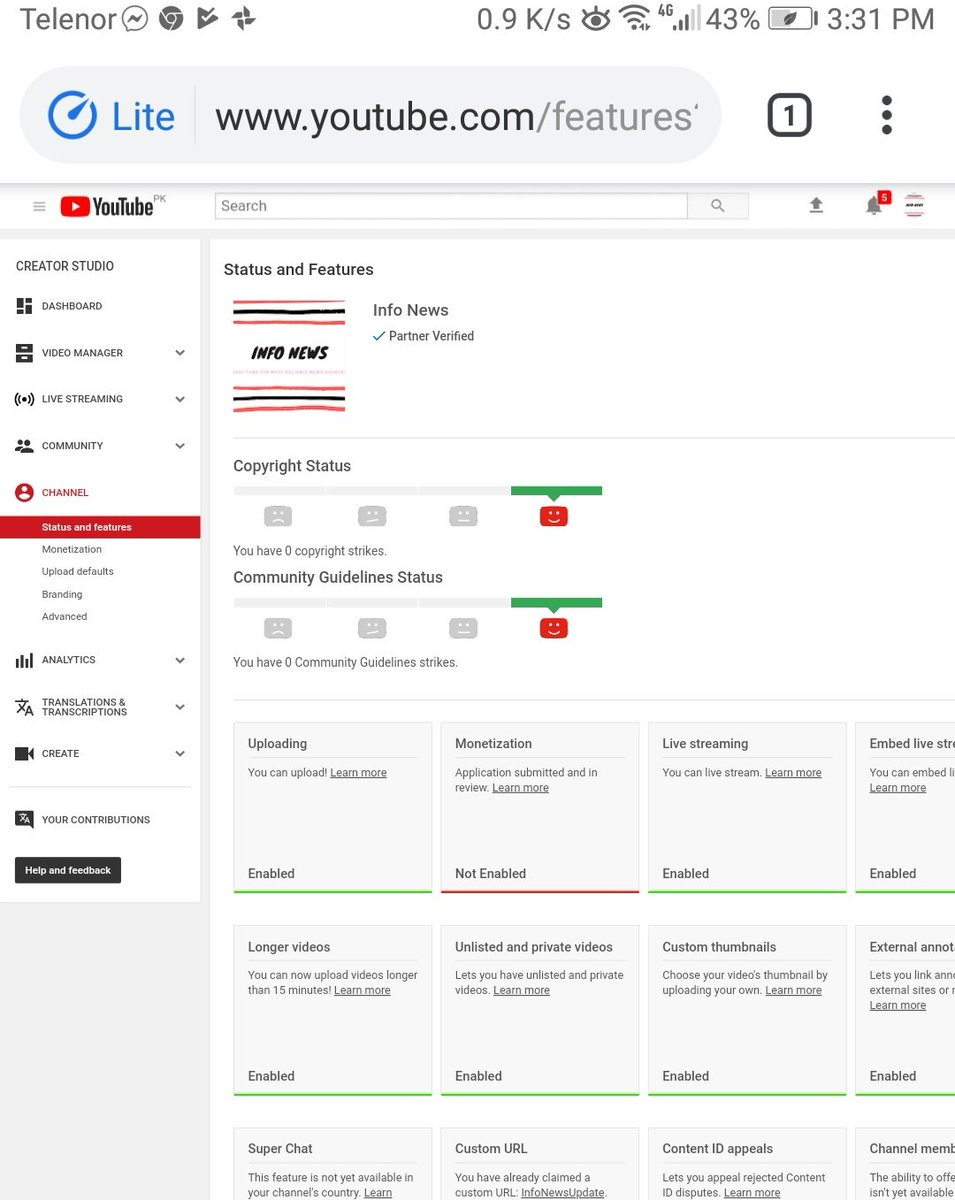955x1200 pixels.
Task: Click Learn more in Content ID appeals card
Action: [x=752, y=1192]
